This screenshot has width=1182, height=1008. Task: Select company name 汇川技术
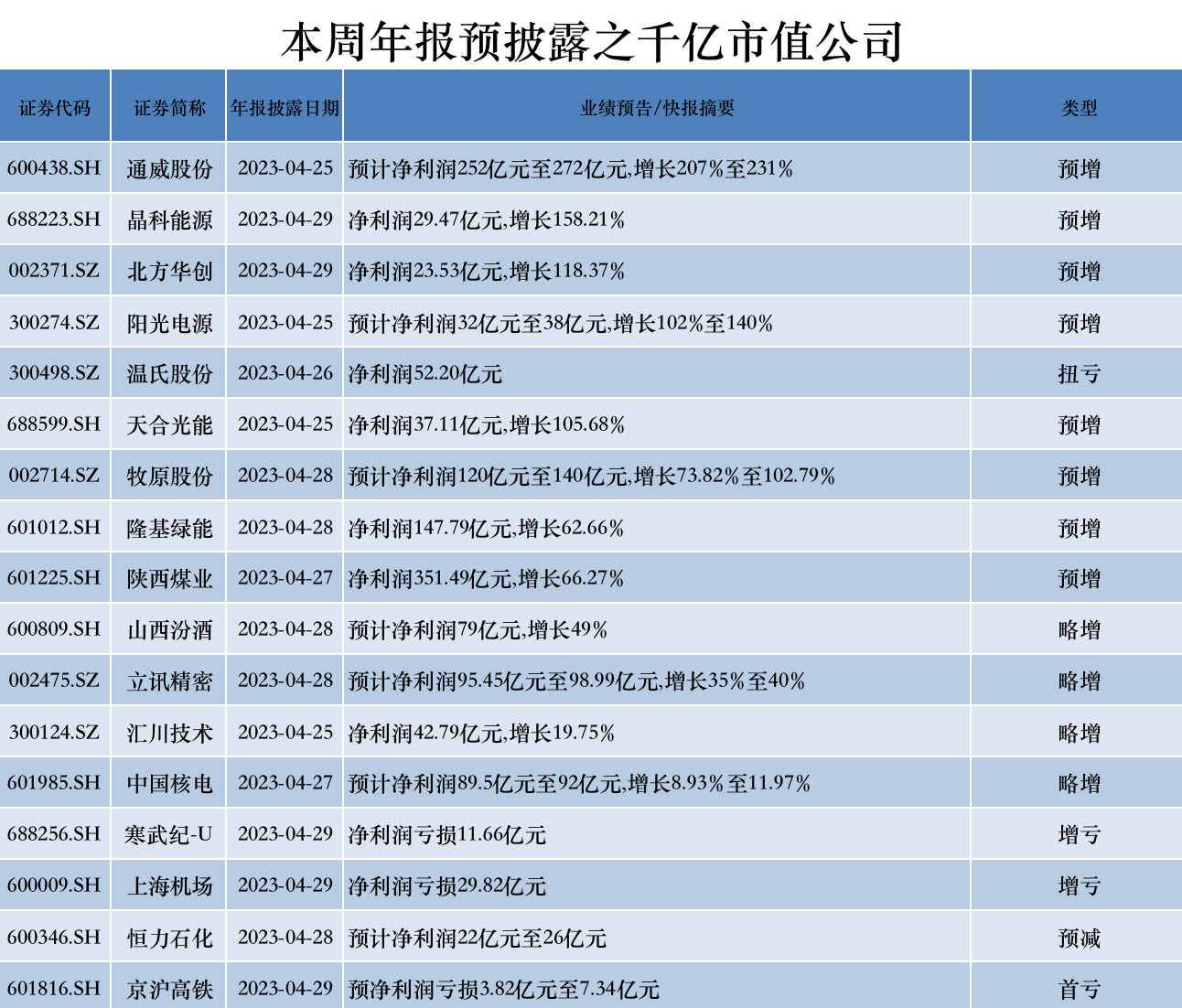[169, 733]
